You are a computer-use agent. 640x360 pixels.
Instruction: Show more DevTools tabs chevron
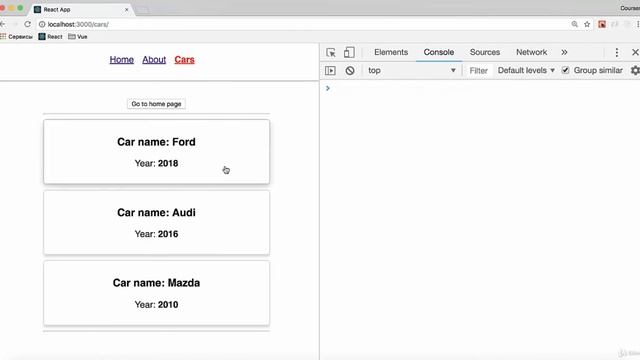tap(564, 52)
